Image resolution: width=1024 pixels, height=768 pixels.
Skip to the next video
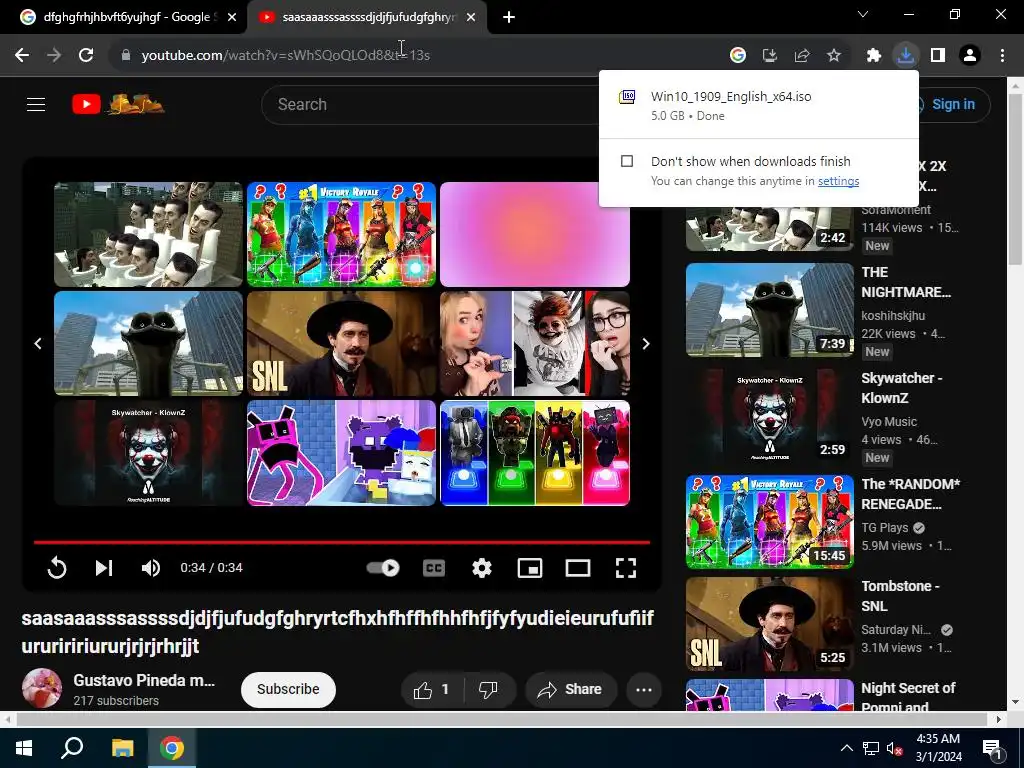[104, 568]
